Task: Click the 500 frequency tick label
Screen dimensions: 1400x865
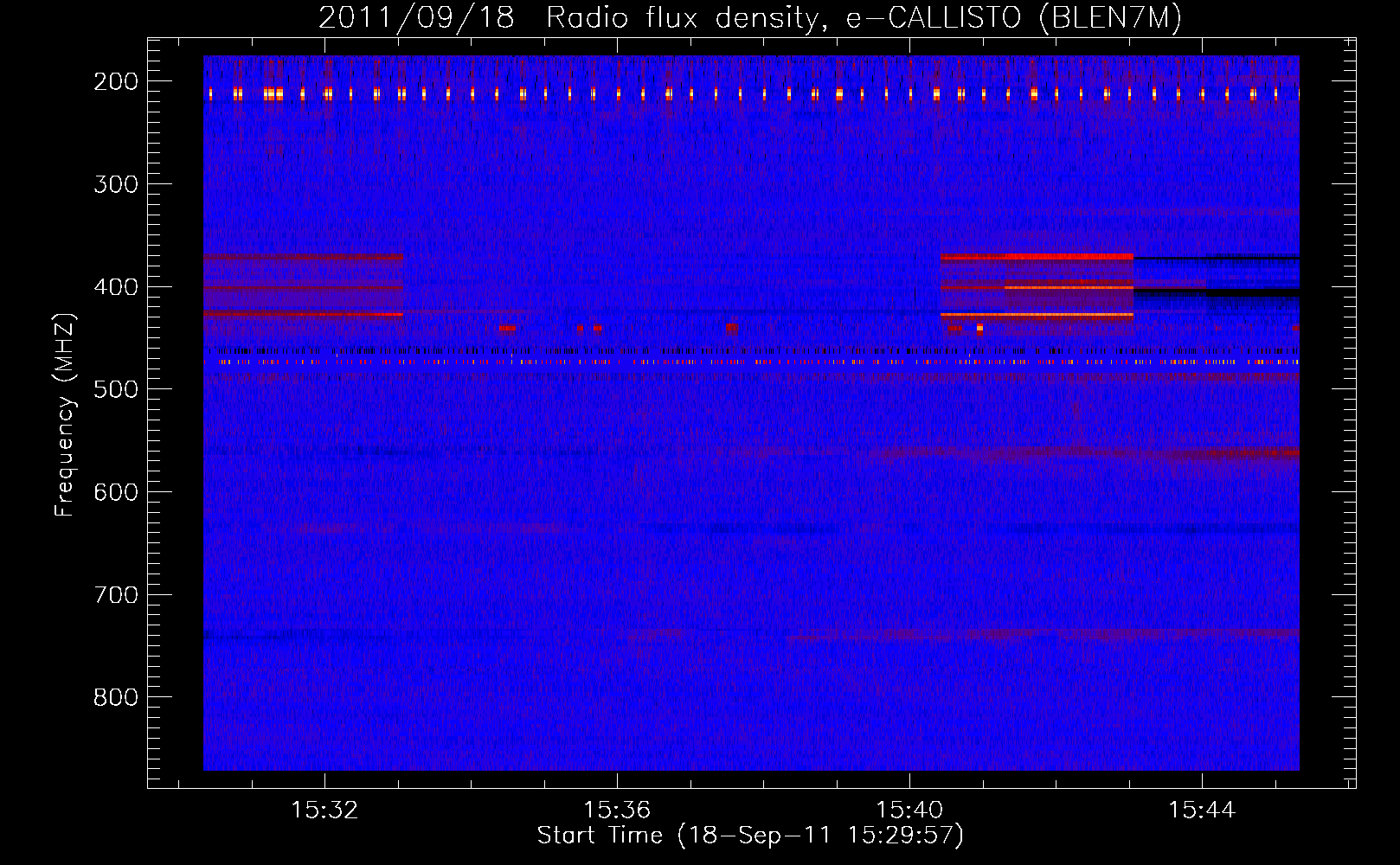Action: (116, 389)
